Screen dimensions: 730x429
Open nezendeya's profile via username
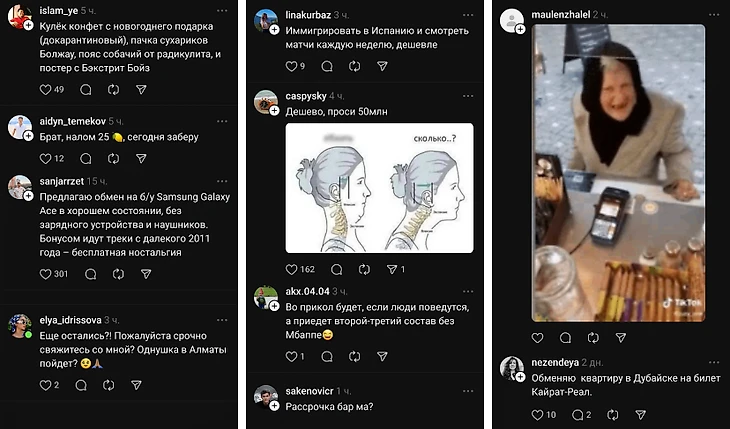click(x=555, y=362)
